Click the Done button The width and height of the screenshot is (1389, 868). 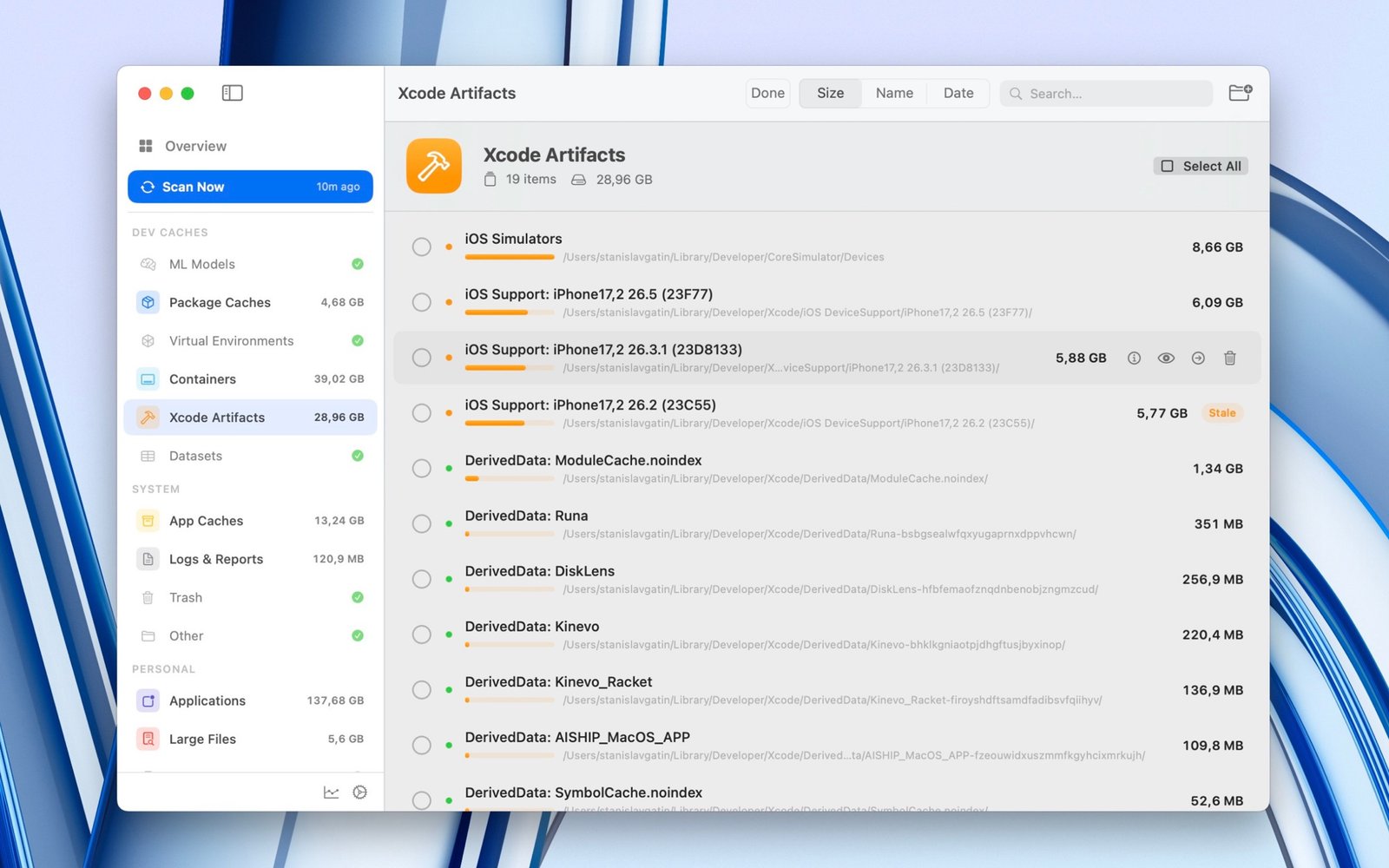(x=767, y=93)
